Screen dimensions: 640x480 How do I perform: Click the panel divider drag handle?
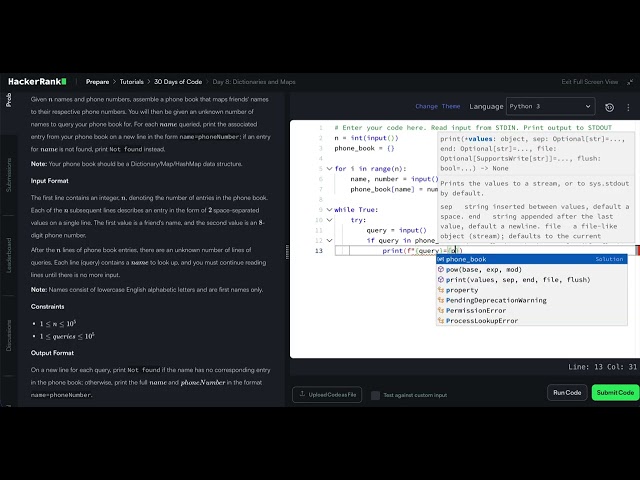(x=287, y=251)
